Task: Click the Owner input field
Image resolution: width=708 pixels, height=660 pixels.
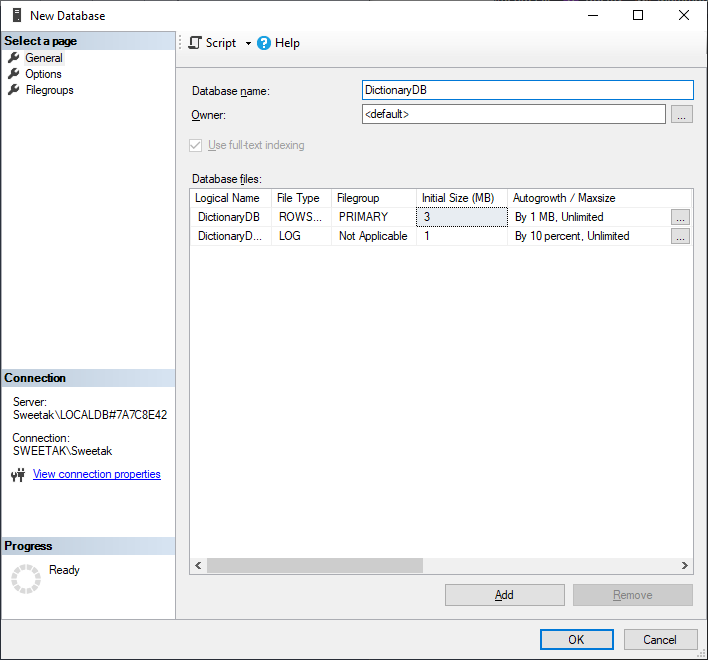Action: point(514,114)
